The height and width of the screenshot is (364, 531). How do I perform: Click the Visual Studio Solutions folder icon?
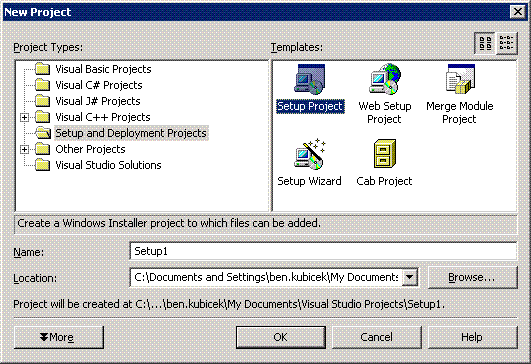tap(43, 165)
